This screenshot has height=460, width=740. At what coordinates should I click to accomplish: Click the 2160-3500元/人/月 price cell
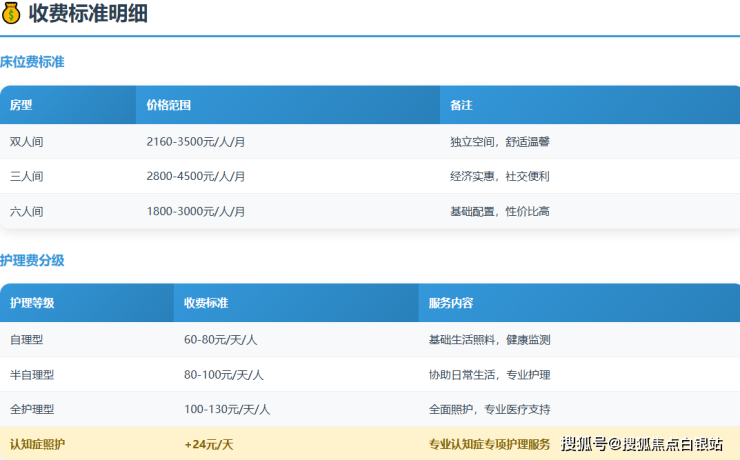(x=196, y=142)
